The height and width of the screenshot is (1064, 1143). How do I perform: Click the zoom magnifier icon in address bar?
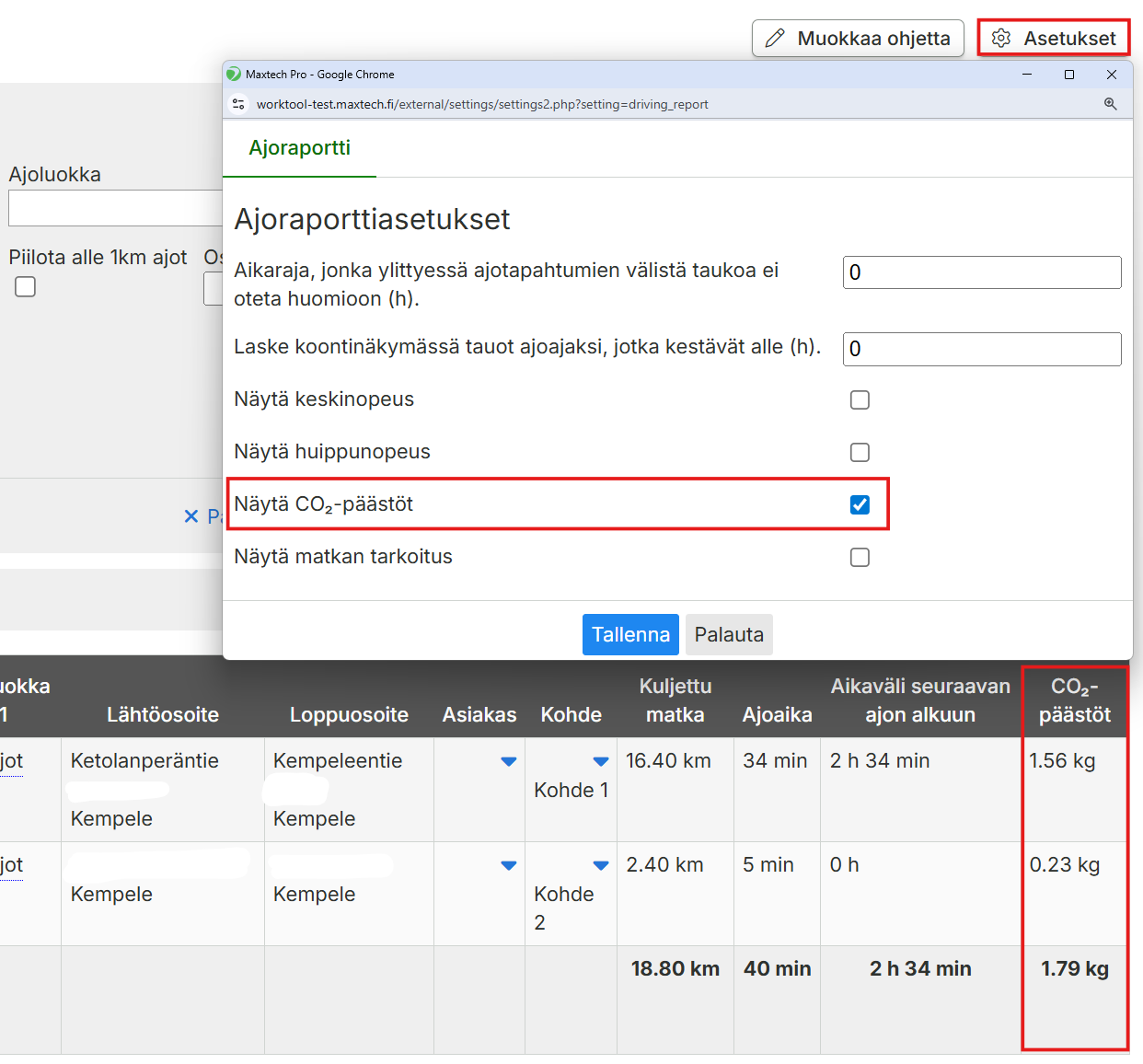coord(1110,104)
